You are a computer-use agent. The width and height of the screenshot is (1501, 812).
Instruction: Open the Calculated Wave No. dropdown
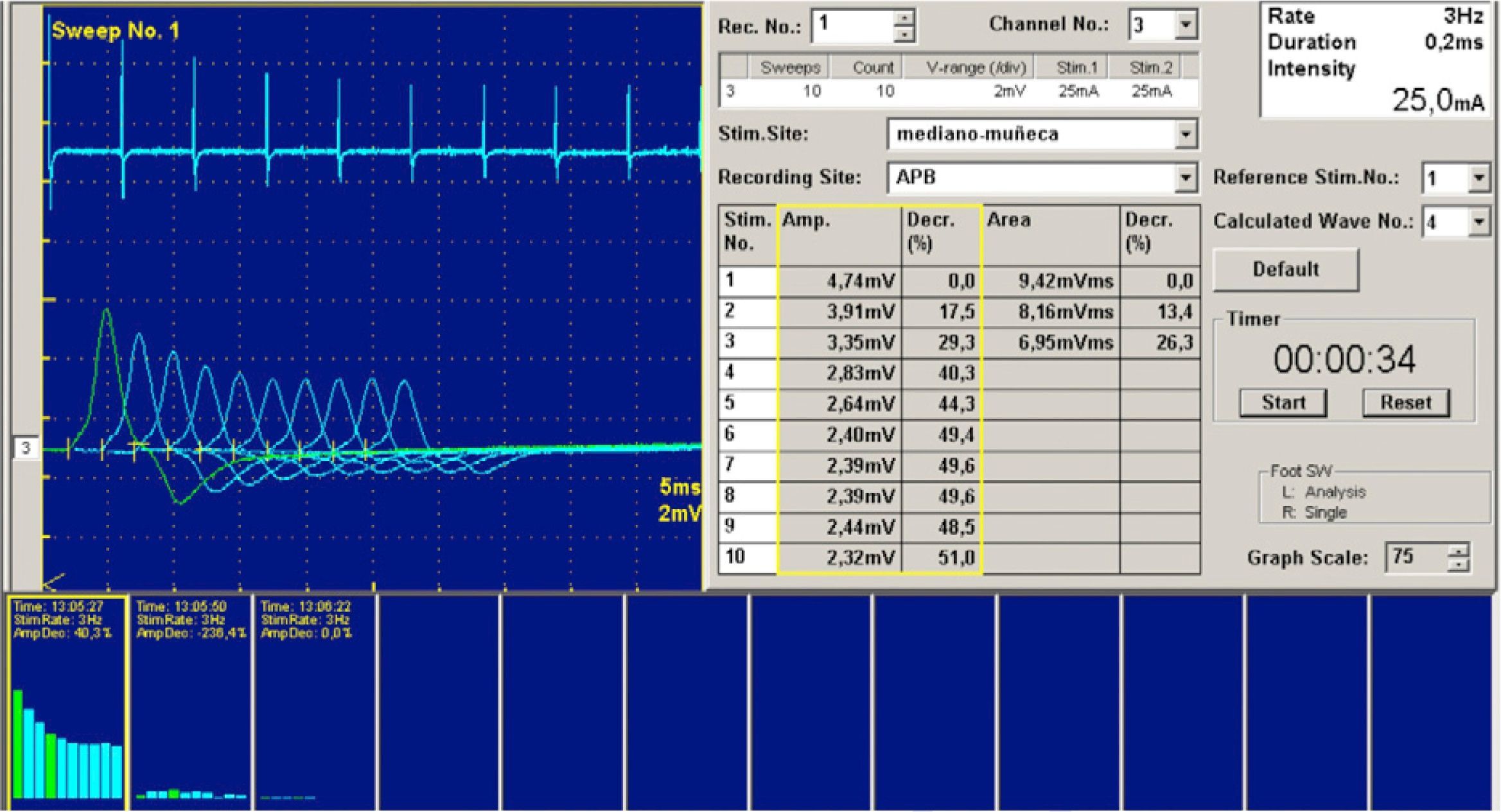pyautogui.click(x=1480, y=221)
